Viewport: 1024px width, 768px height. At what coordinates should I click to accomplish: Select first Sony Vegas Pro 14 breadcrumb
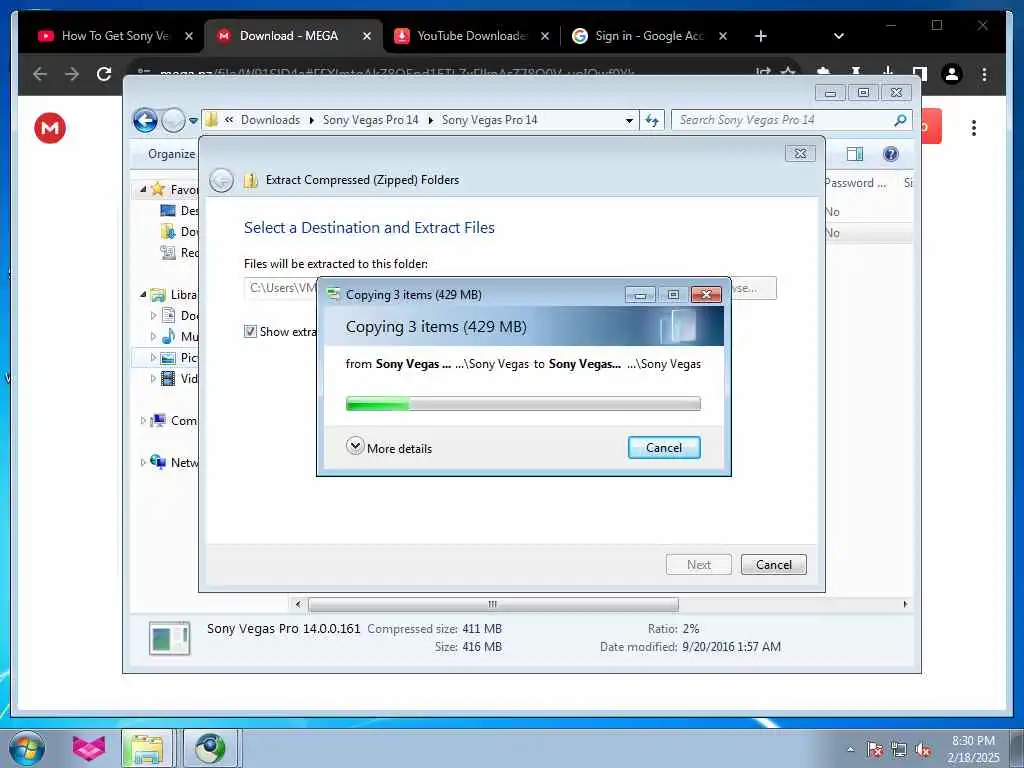[370, 120]
